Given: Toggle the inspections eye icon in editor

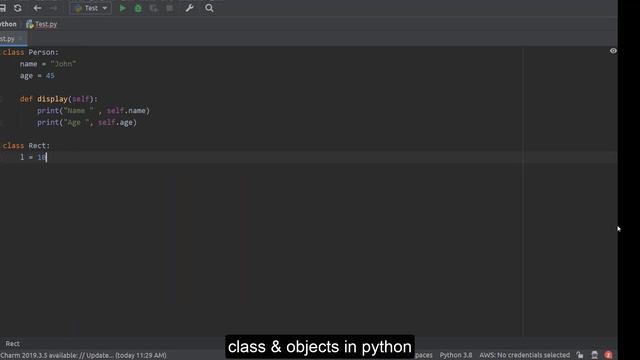Looking at the screenshot, I should (613, 51).
